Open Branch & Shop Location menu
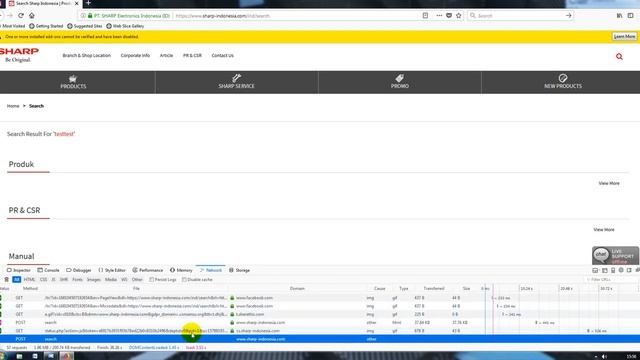This screenshot has width=640, height=360. (x=87, y=56)
